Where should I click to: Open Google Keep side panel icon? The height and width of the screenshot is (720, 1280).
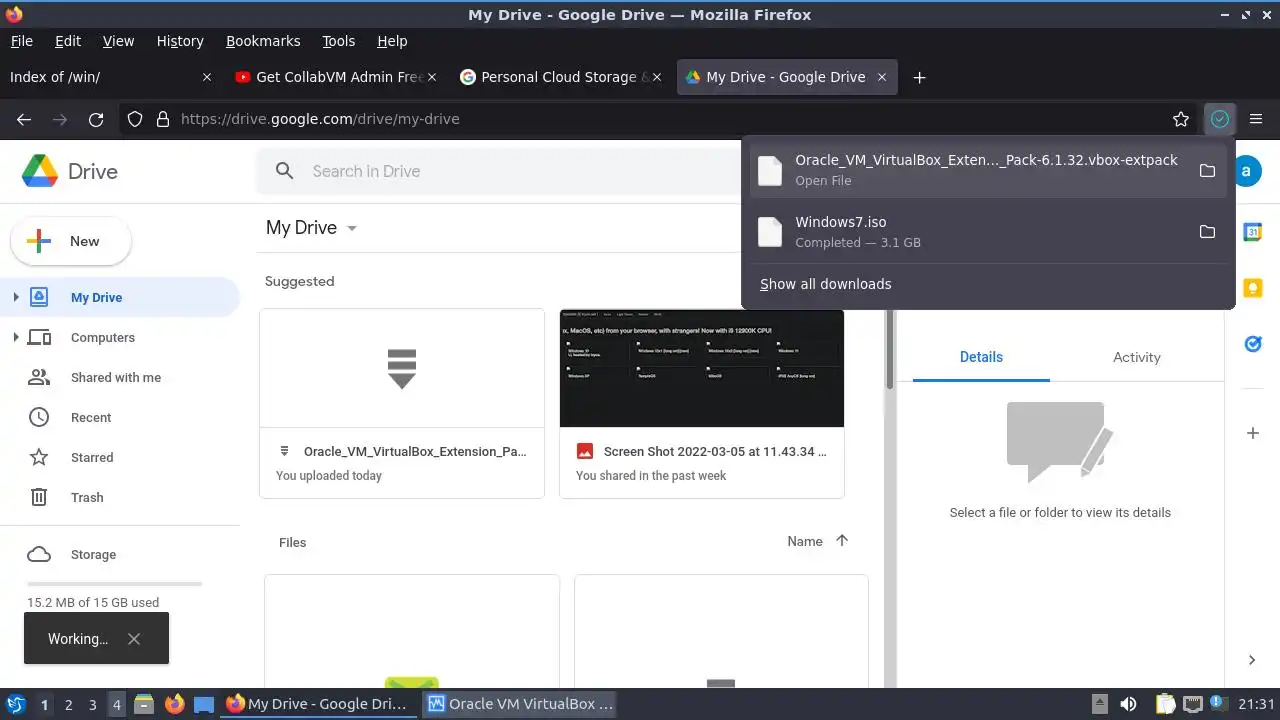click(x=1252, y=288)
